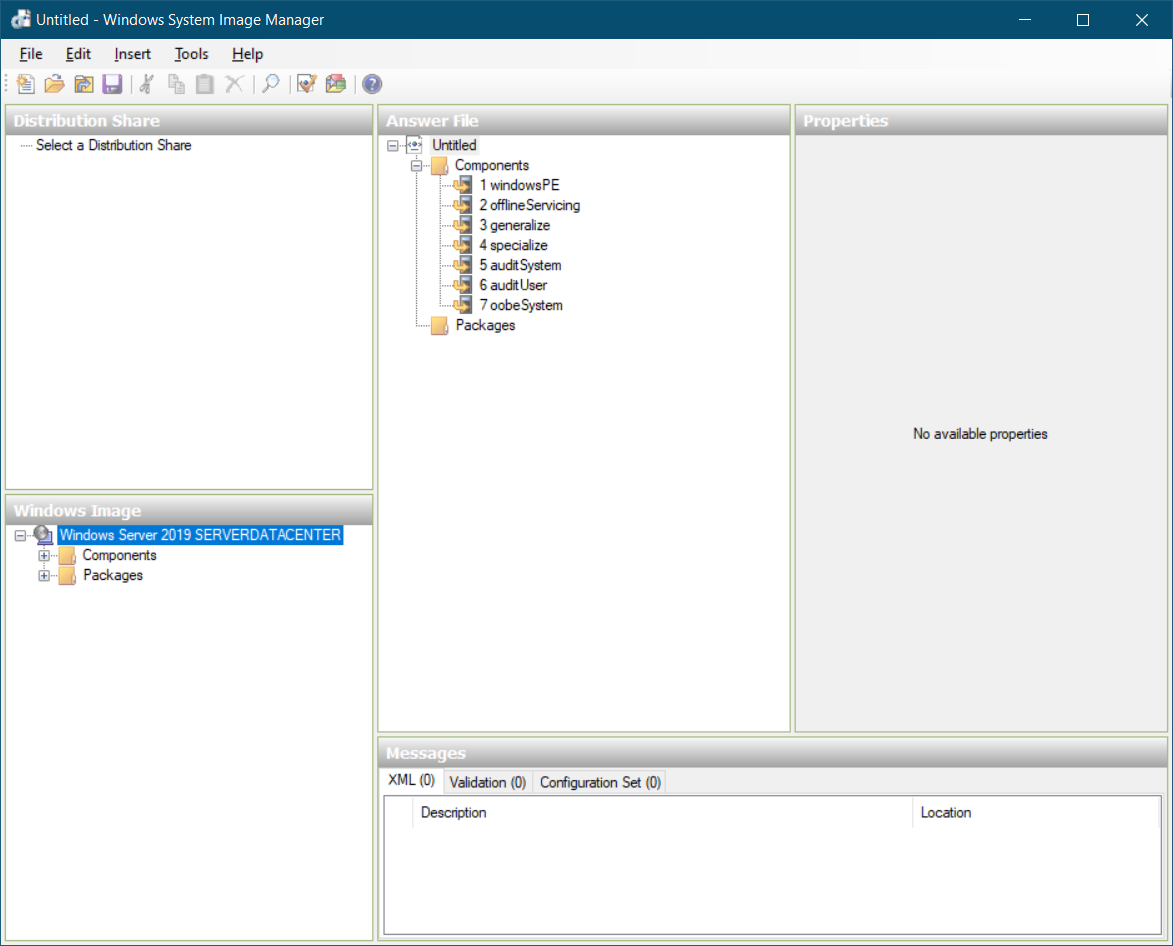Maximize the Windows System Image Manager window
Viewport: 1173px width, 946px height.
pyautogui.click(x=1082, y=19)
